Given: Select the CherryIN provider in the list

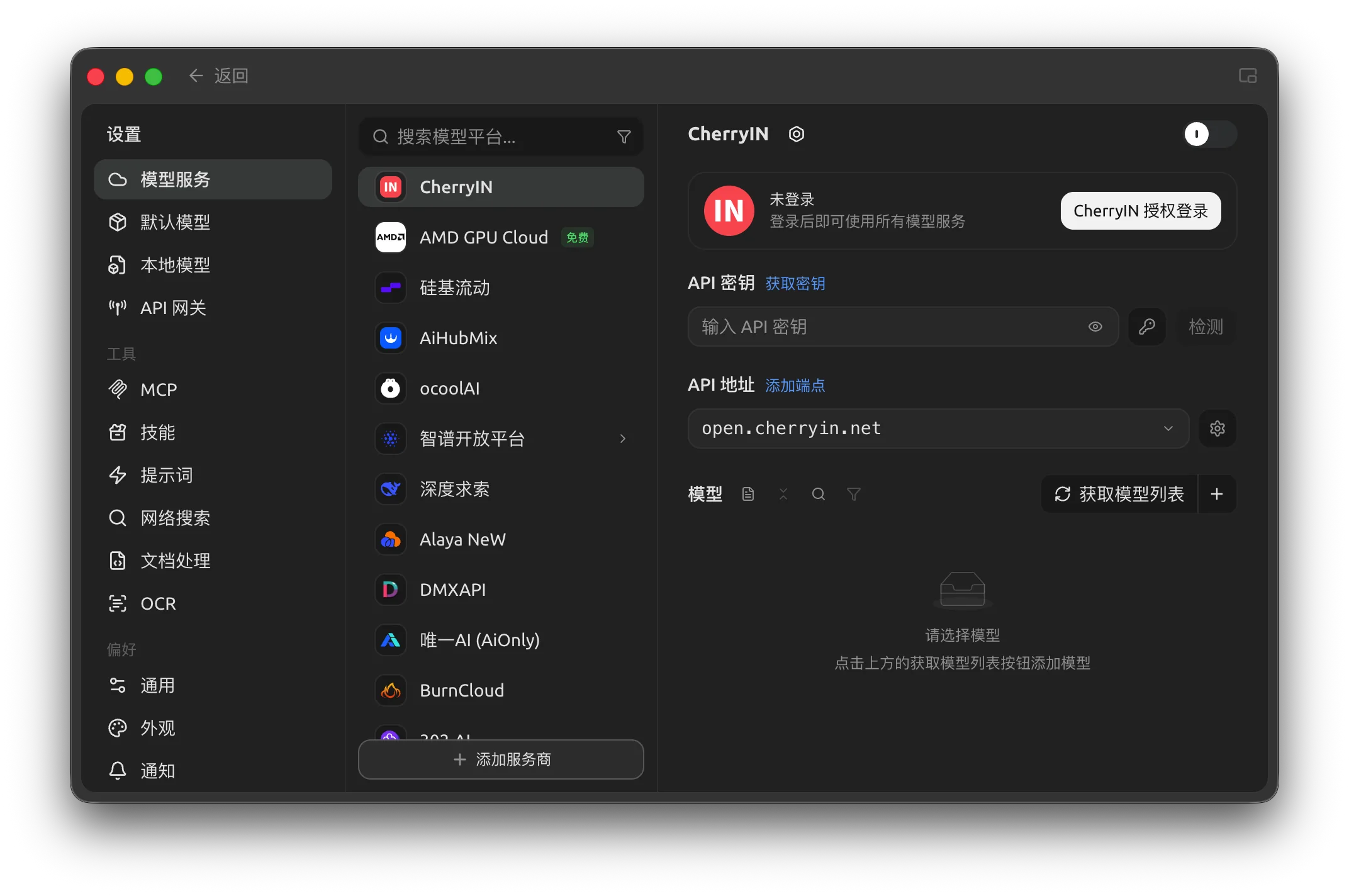Looking at the screenshot, I should [x=501, y=187].
